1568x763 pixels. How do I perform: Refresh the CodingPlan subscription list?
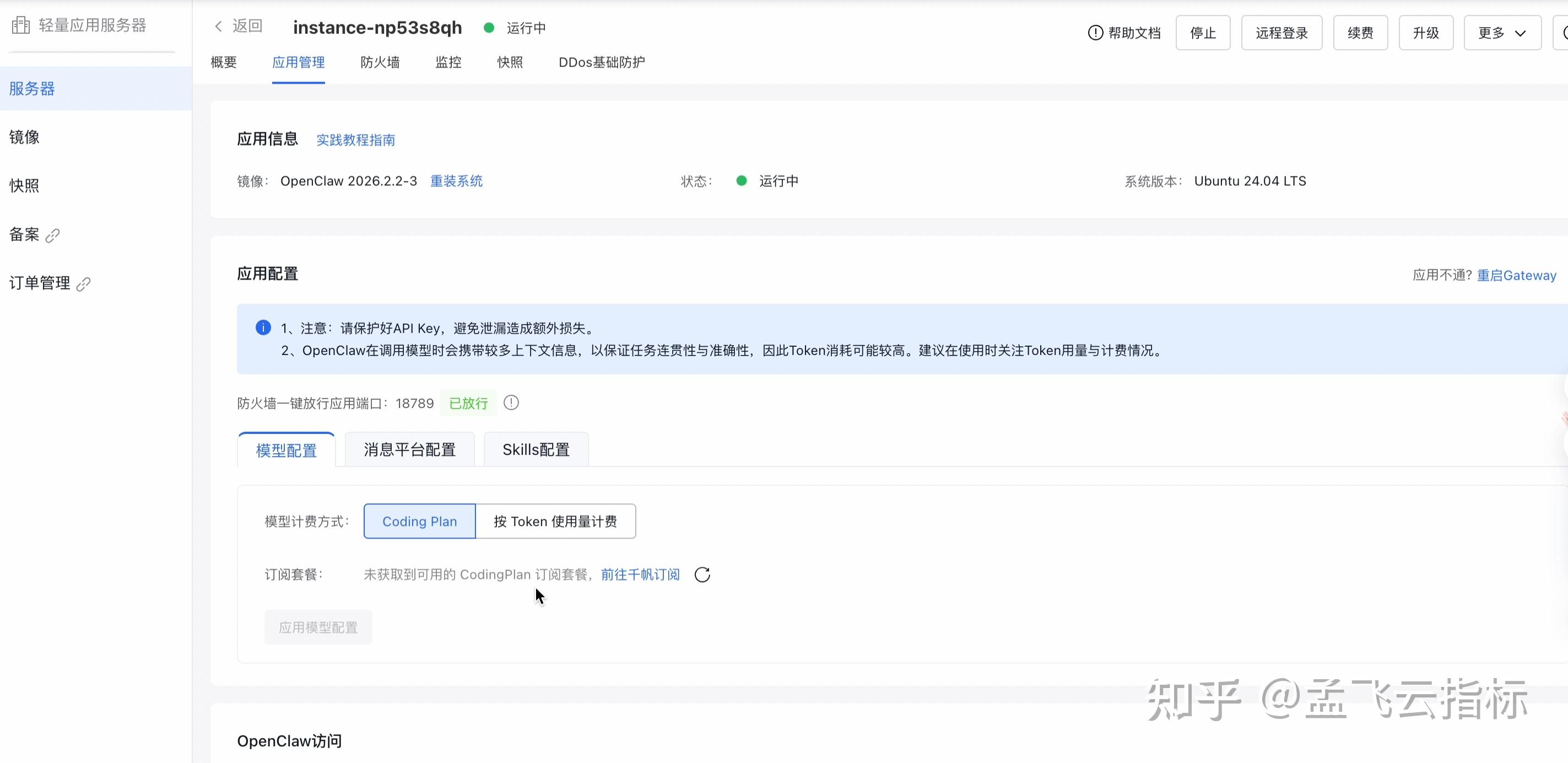coord(702,574)
